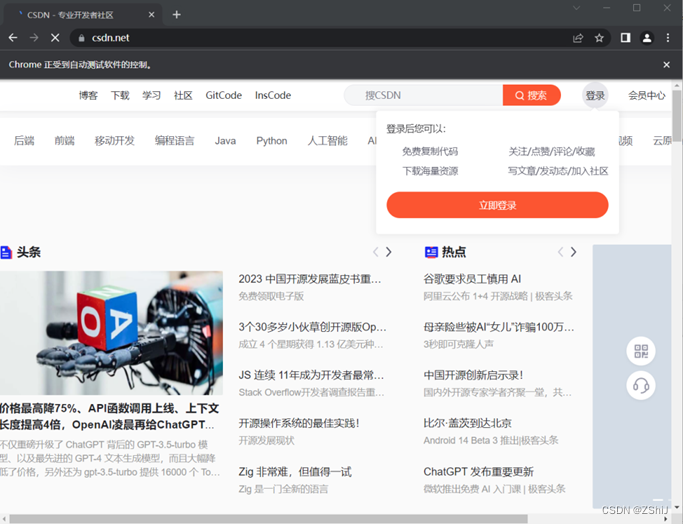
Task: Open the InsCode nav item
Action: click(273, 95)
